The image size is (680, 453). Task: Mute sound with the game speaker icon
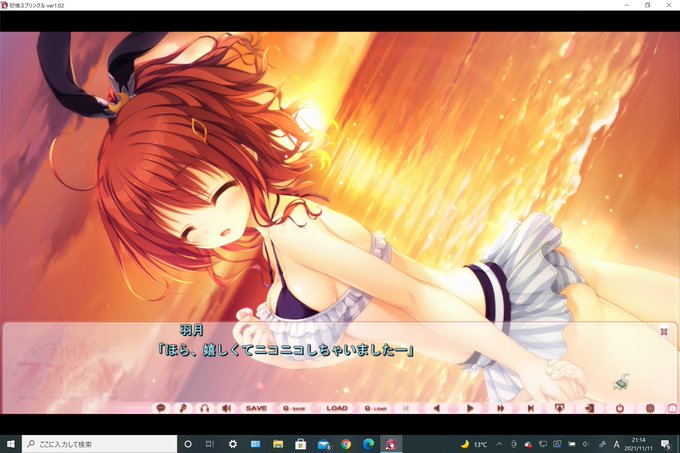[x=226, y=408]
